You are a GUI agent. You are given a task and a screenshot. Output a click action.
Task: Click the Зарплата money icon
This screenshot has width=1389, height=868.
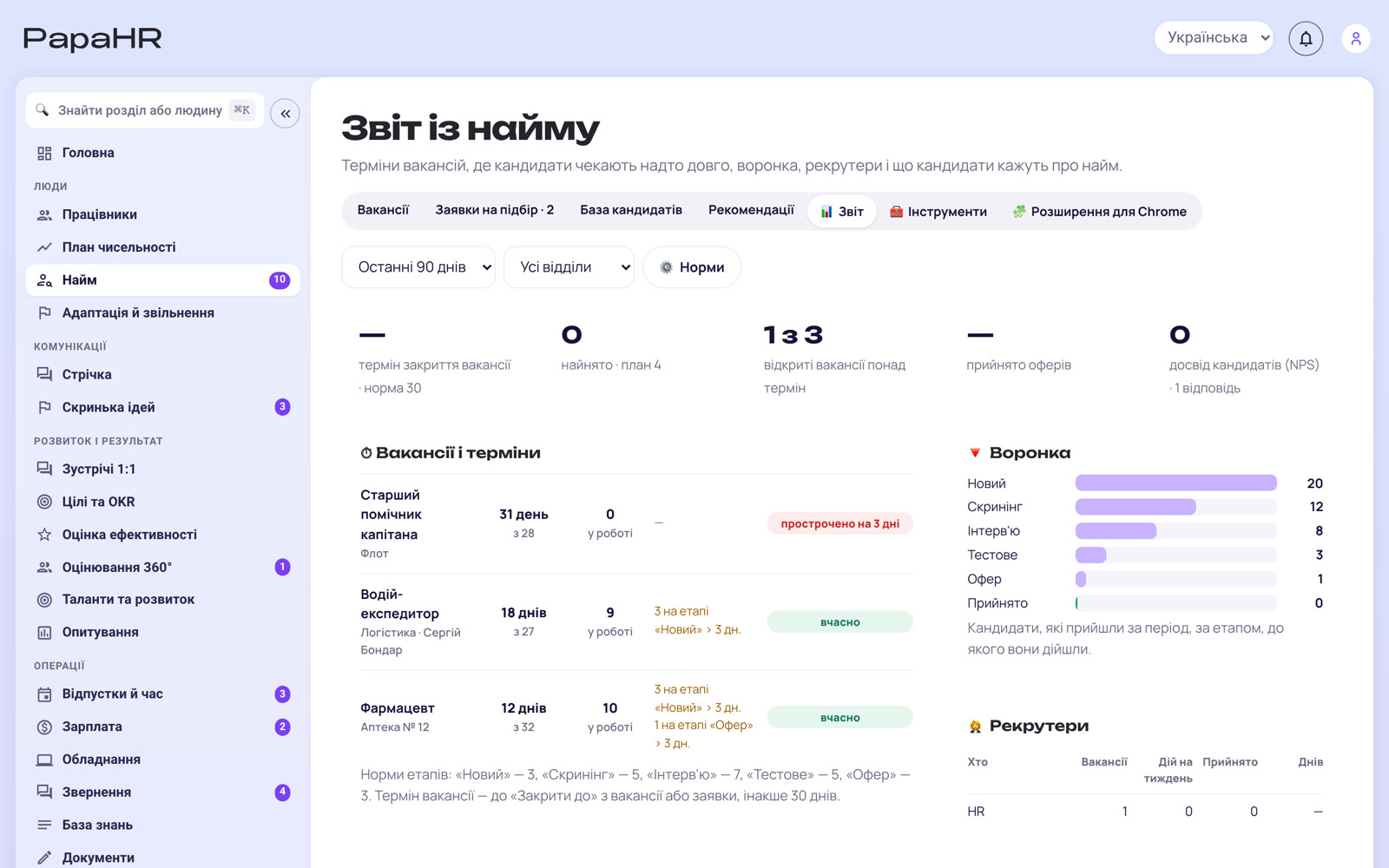(x=44, y=727)
